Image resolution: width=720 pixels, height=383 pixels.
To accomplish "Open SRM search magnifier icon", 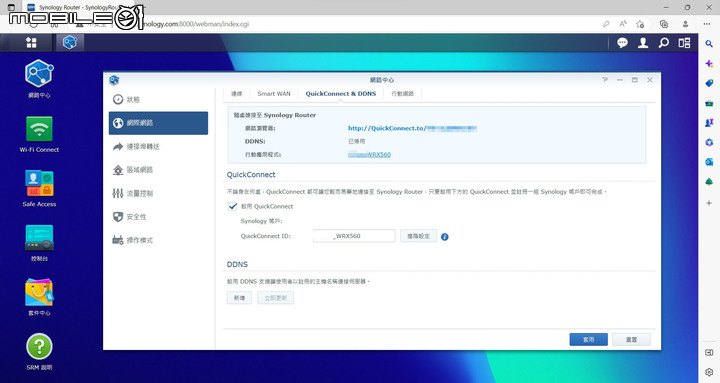I will click(x=664, y=43).
